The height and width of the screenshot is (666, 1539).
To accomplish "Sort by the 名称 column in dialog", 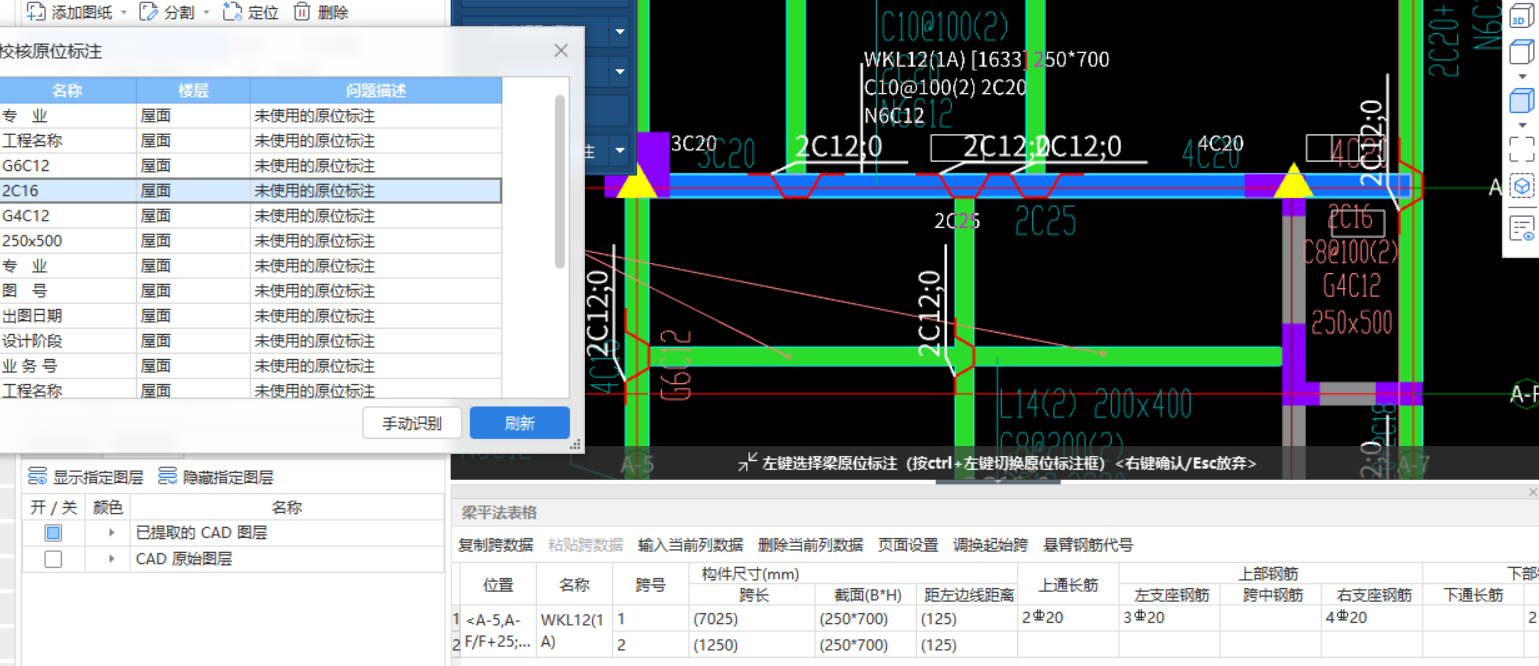I will 67,90.
